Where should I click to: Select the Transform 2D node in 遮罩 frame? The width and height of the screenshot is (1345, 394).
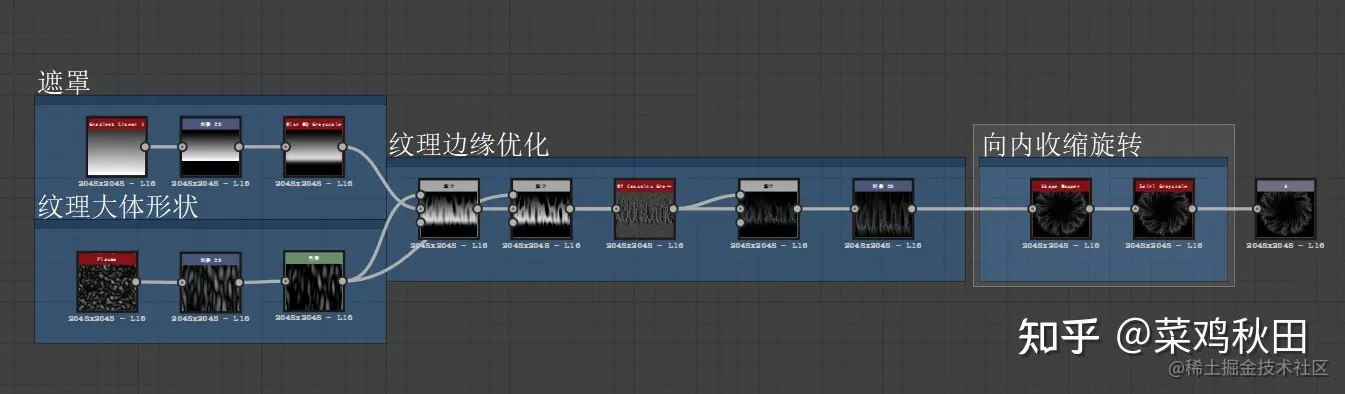point(211,146)
